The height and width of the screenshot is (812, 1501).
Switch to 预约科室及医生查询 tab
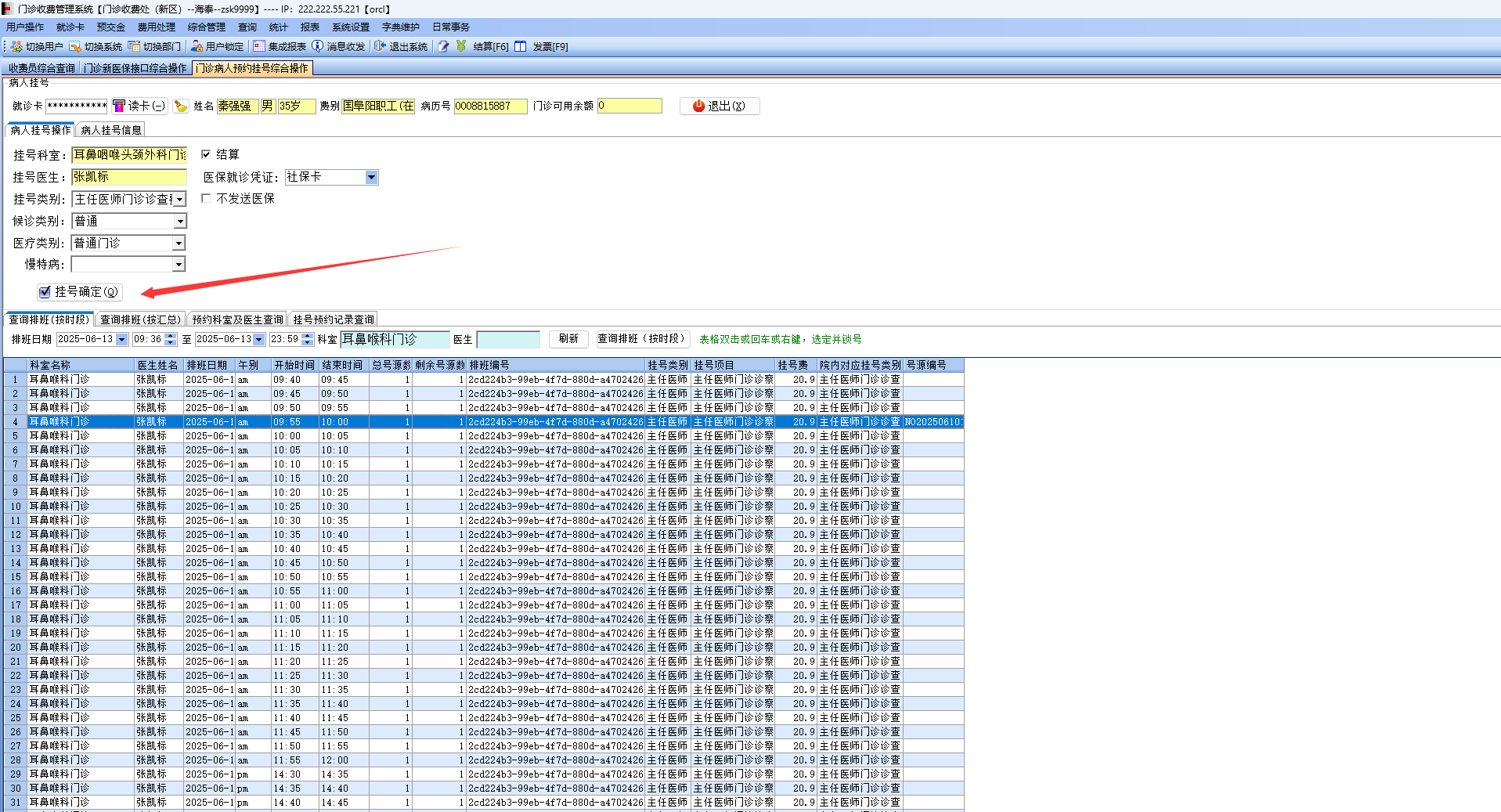(237, 319)
